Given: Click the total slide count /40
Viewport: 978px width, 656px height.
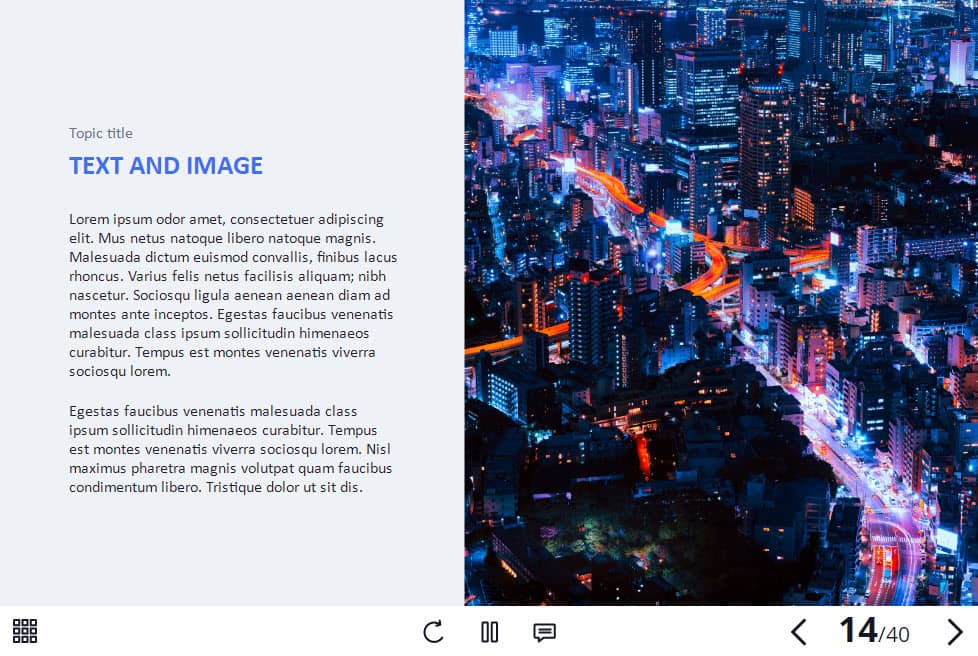Looking at the screenshot, I should 894,634.
